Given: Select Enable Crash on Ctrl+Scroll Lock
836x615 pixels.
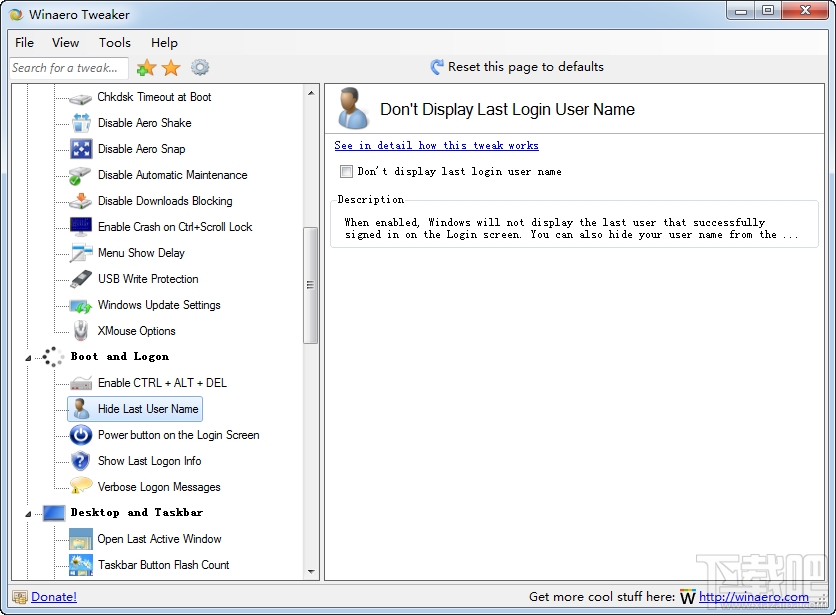Looking at the screenshot, I should click(175, 227).
